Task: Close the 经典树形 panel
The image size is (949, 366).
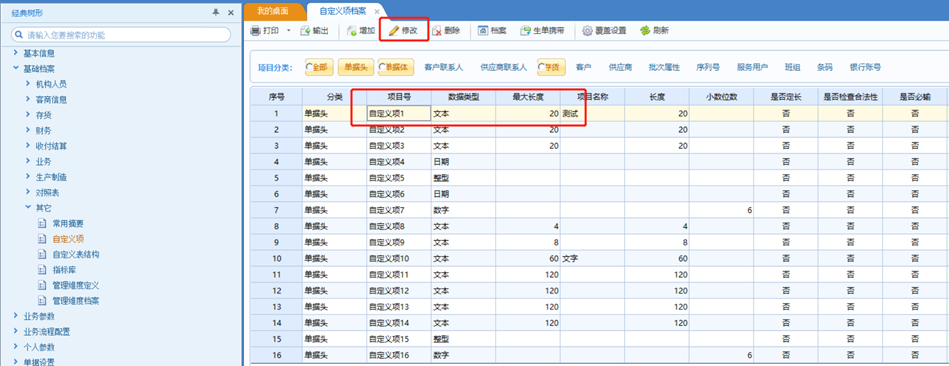Action: pos(231,13)
